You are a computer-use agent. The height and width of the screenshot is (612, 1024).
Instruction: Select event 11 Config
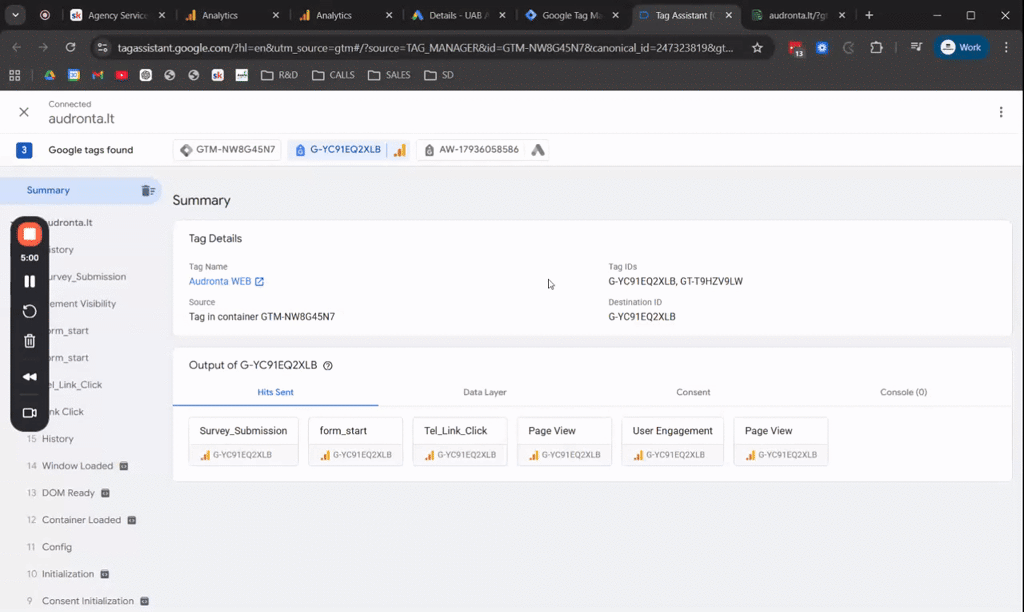pos(57,547)
